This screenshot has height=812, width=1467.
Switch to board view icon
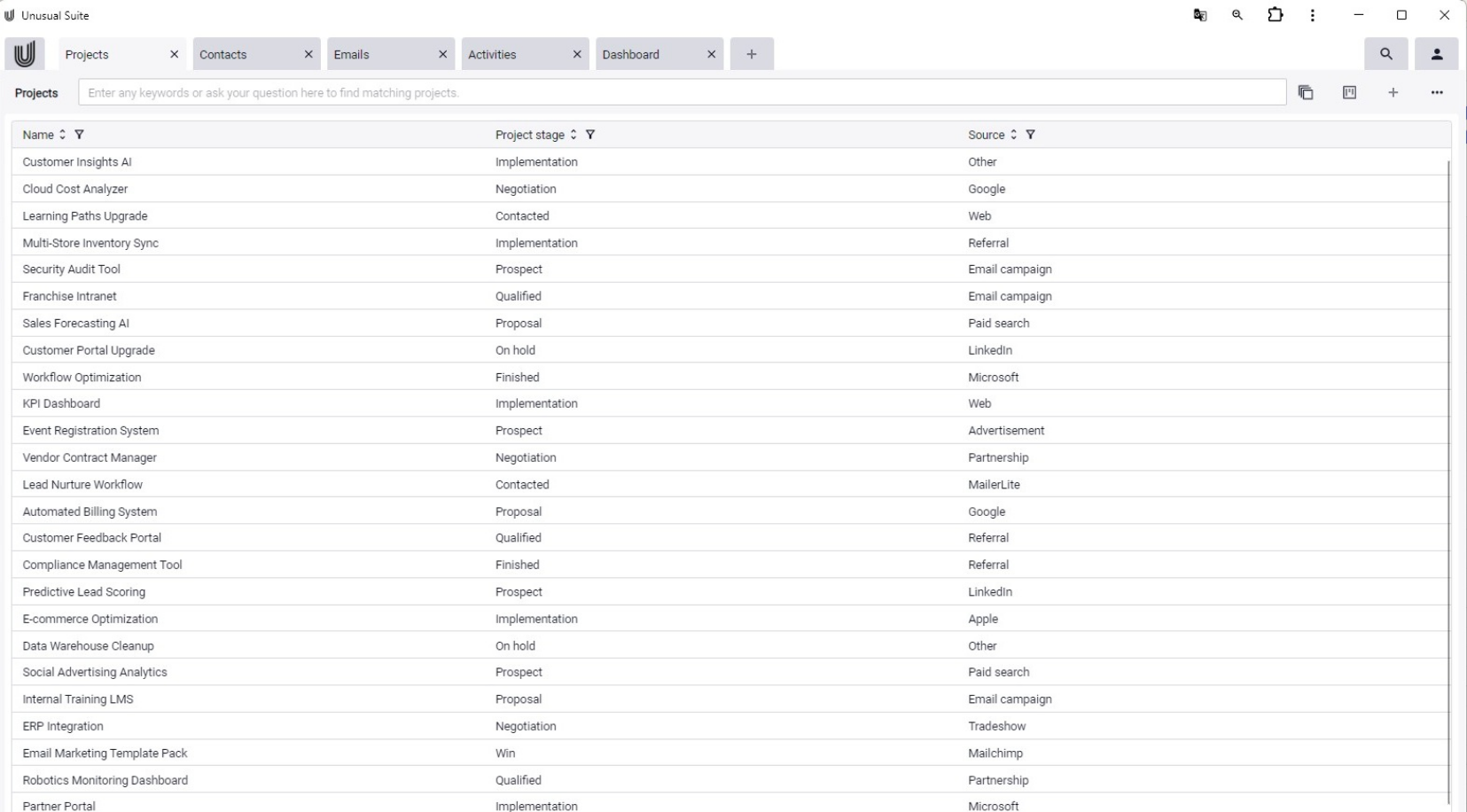[1349, 93]
